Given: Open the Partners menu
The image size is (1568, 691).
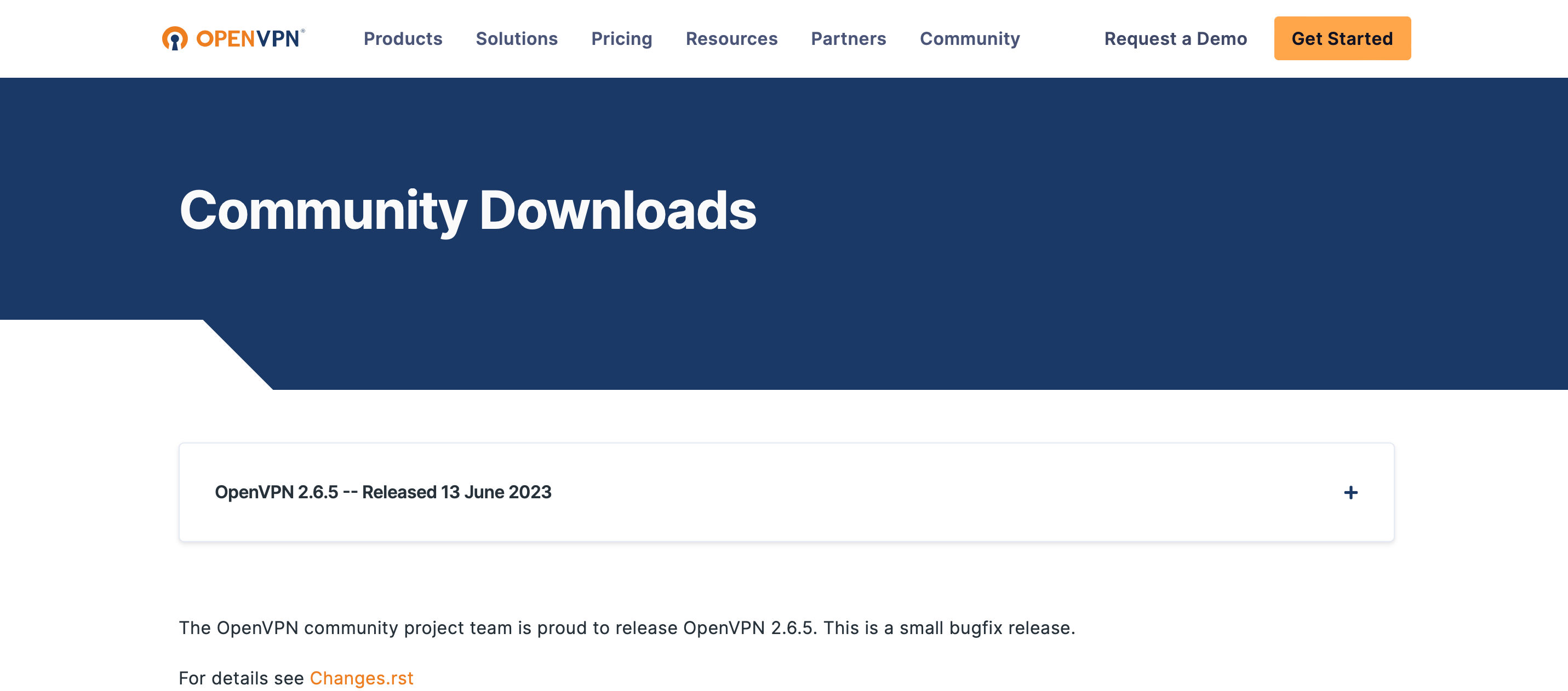Looking at the screenshot, I should [x=848, y=38].
